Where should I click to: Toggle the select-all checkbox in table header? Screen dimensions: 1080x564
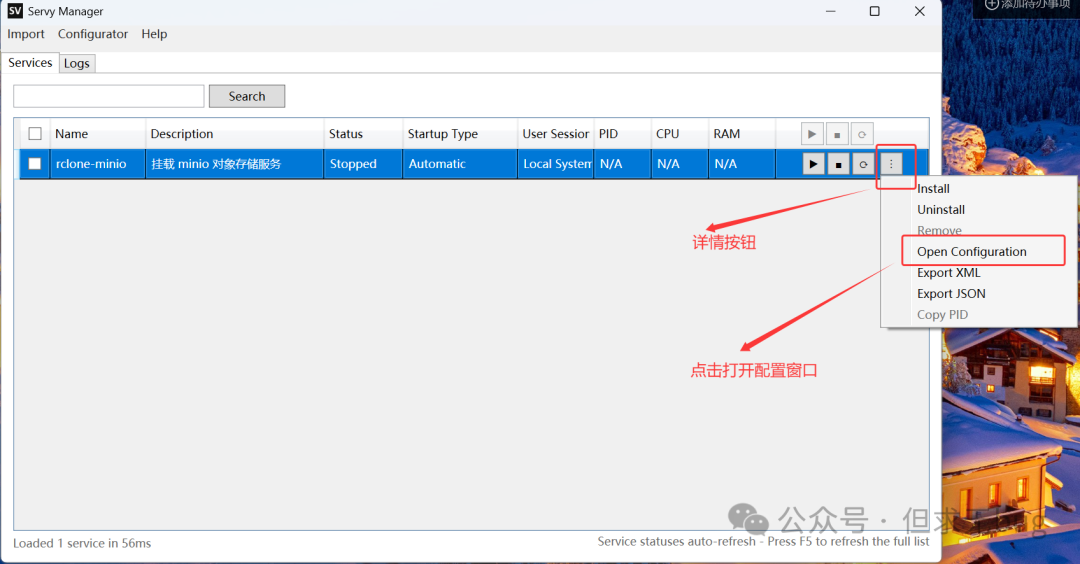[35, 134]
